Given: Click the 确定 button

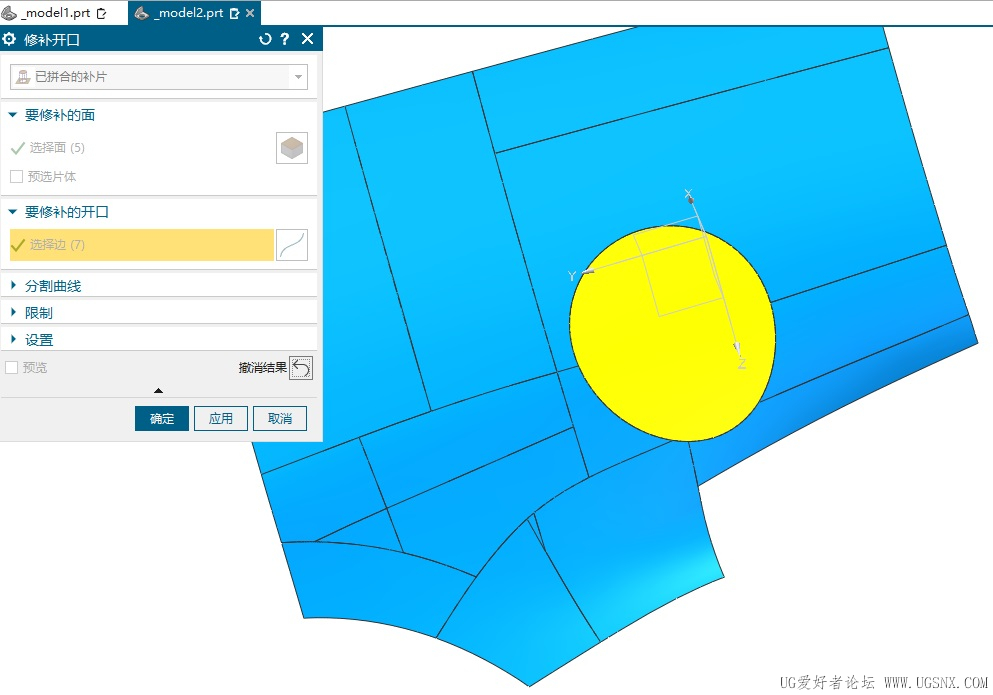Looking at the screenshot, I should (x=161, y=419).
